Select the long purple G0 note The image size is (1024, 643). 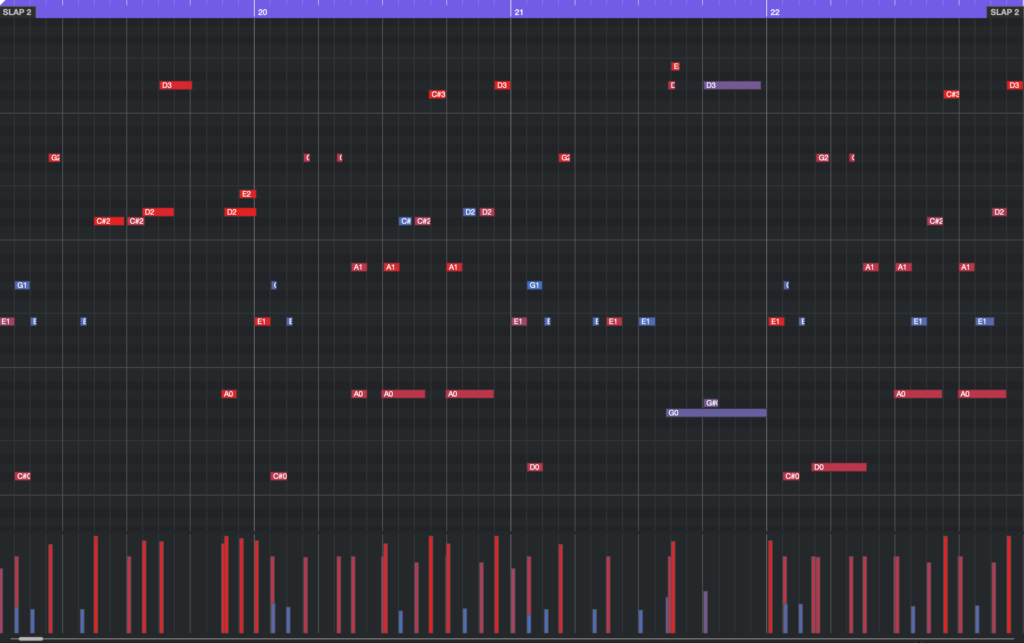click(716, 413)
